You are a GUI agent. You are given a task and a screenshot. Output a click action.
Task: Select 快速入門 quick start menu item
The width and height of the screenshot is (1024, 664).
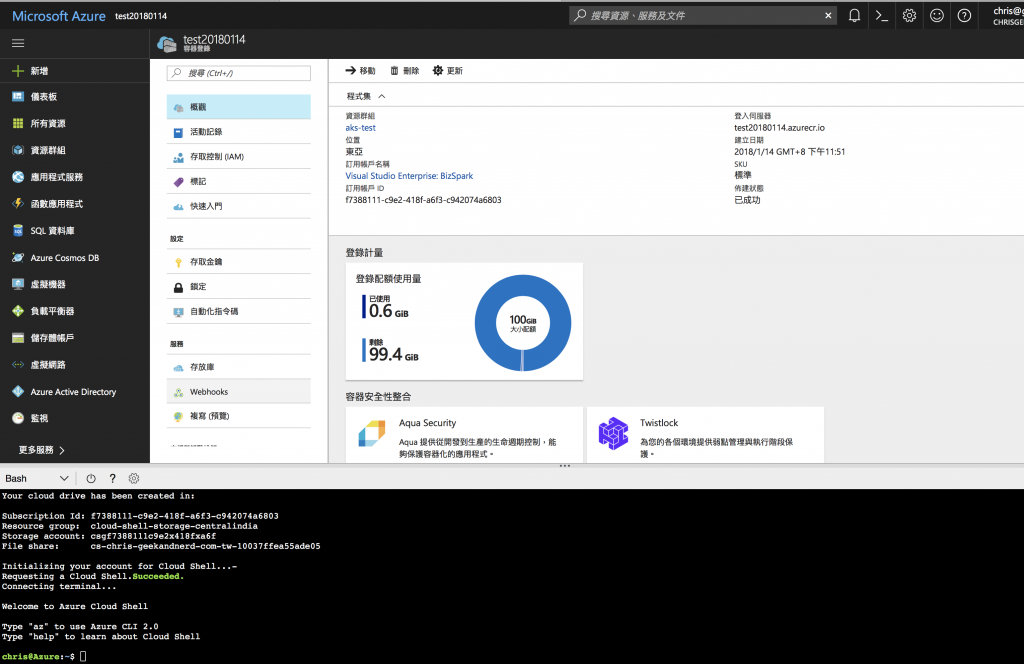(x=238, y=206)
